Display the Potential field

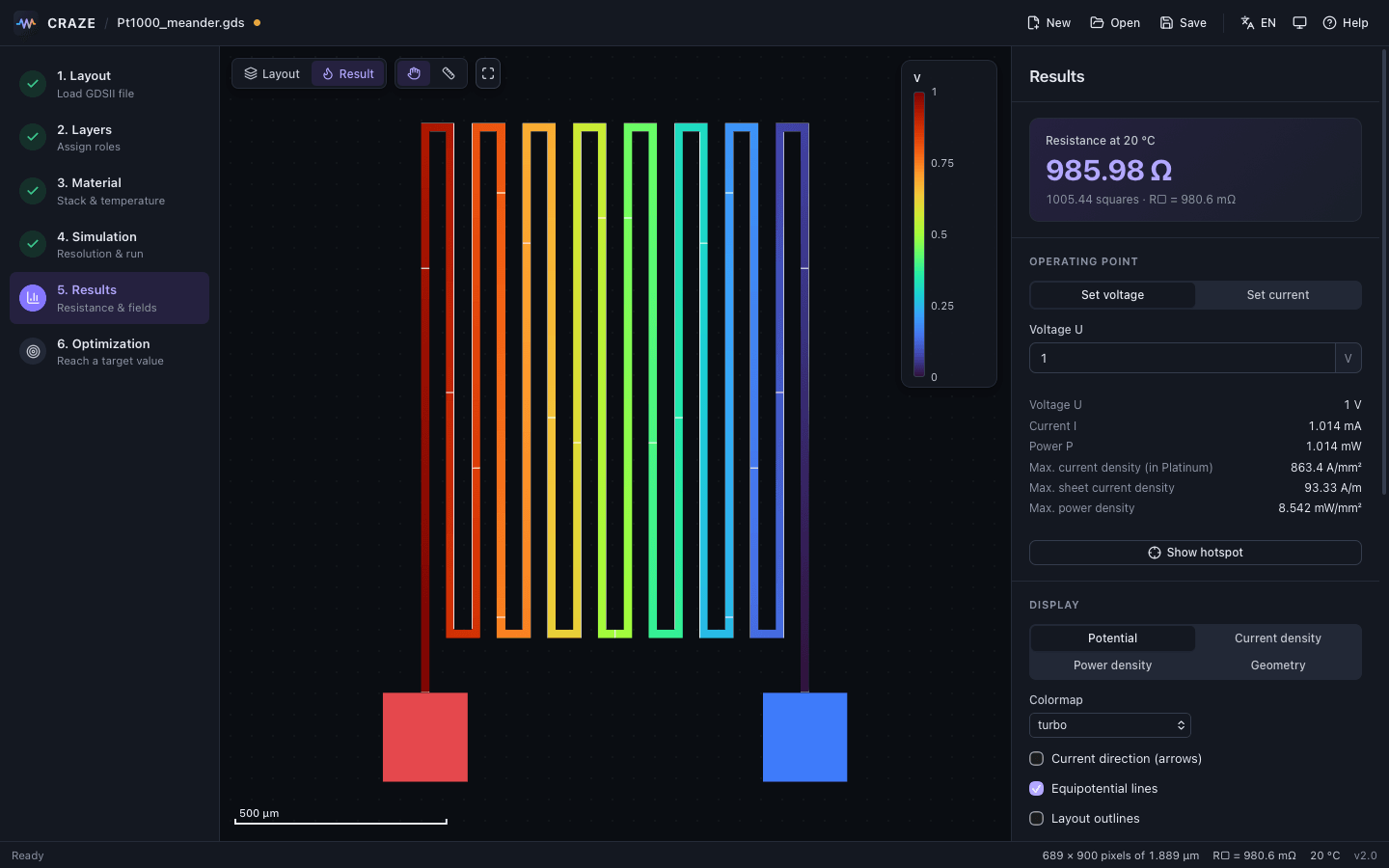(x=1112, y=638)
